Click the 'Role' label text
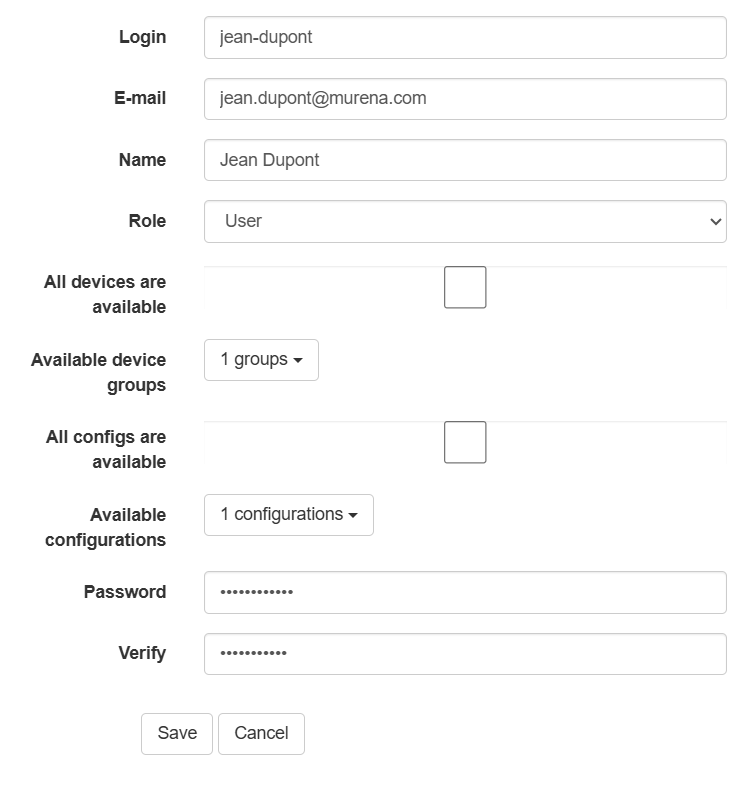The image size is (744, 790). coord(147,221)
